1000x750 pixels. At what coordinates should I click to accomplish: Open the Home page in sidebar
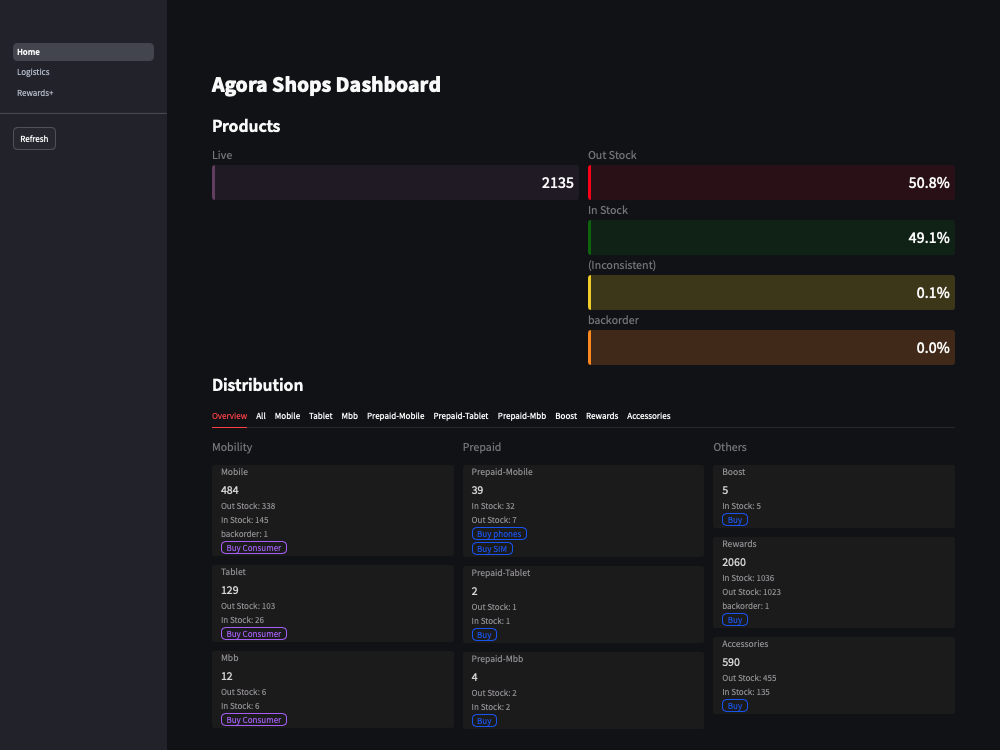(x=83, y=52)
